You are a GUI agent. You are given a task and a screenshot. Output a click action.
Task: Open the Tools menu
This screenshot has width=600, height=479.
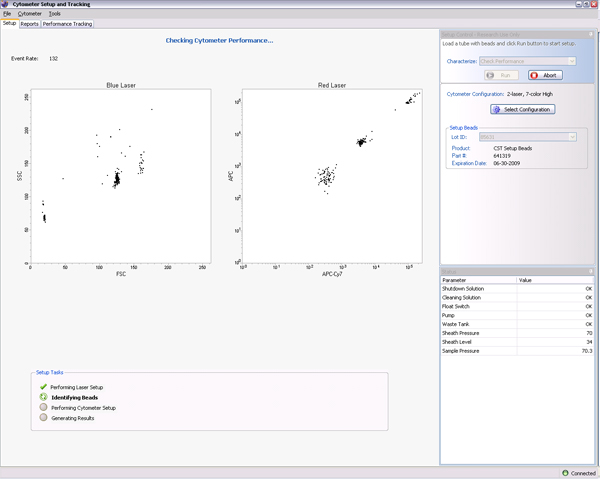[54, 14]
